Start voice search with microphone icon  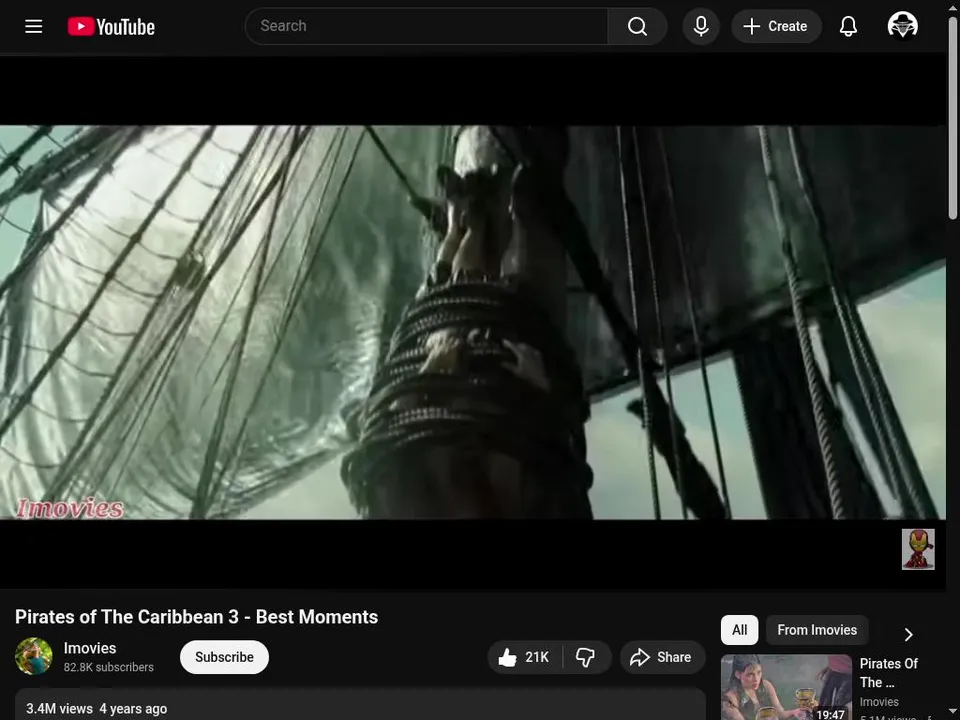(701, 26)
